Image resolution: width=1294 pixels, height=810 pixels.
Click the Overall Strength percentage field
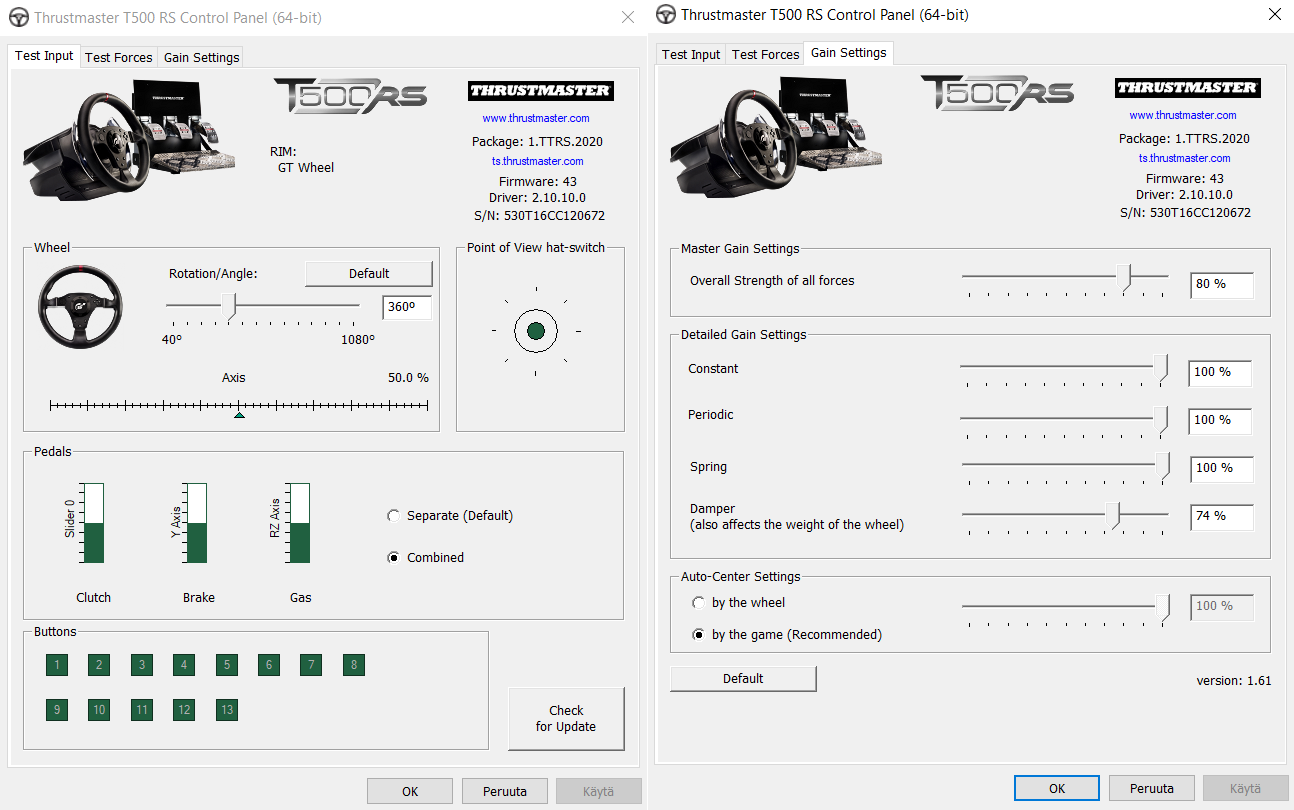[x=1220, y=284]
